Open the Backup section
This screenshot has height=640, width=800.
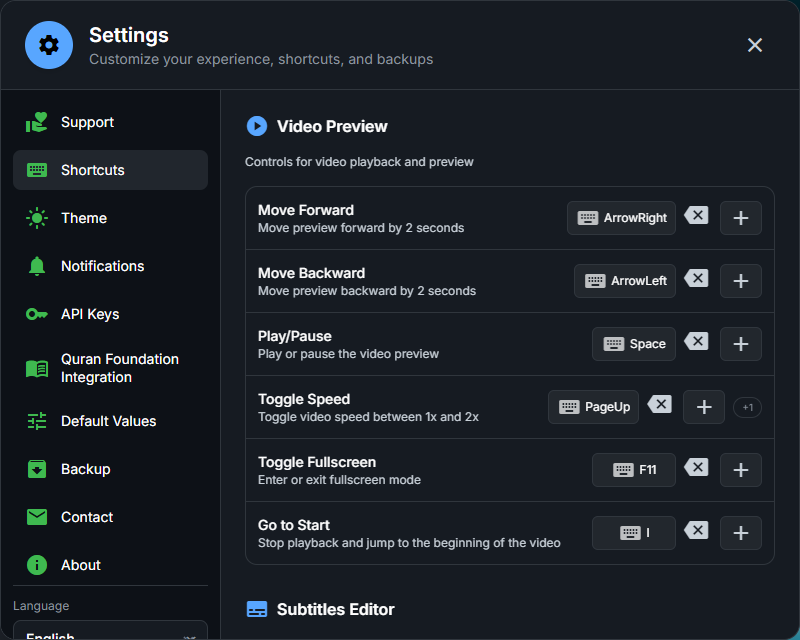110,469
